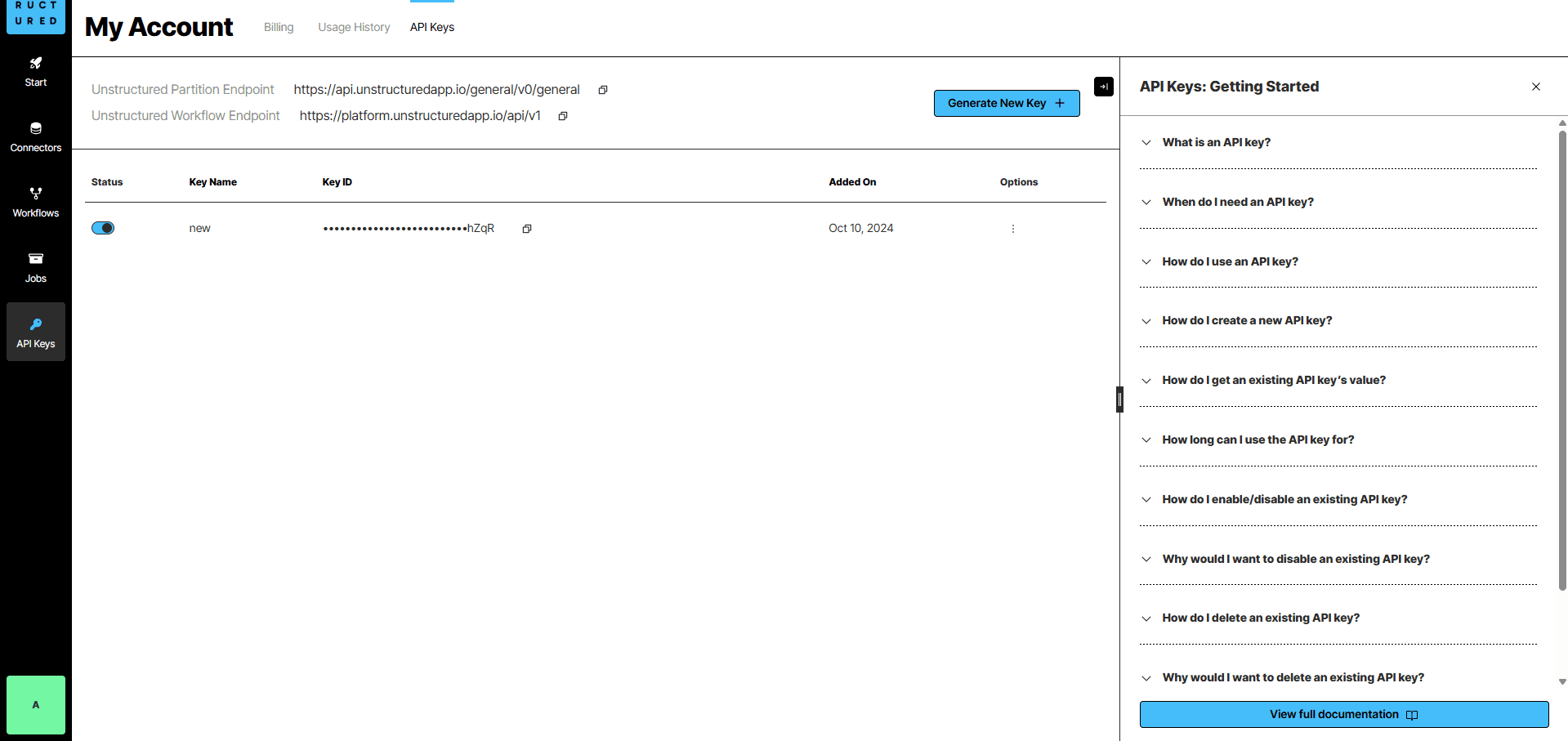Image resolution: width=1568 pixels, height=741 pixels.
Task: Open the Start page from the sidebar
Action: (35, 71)
